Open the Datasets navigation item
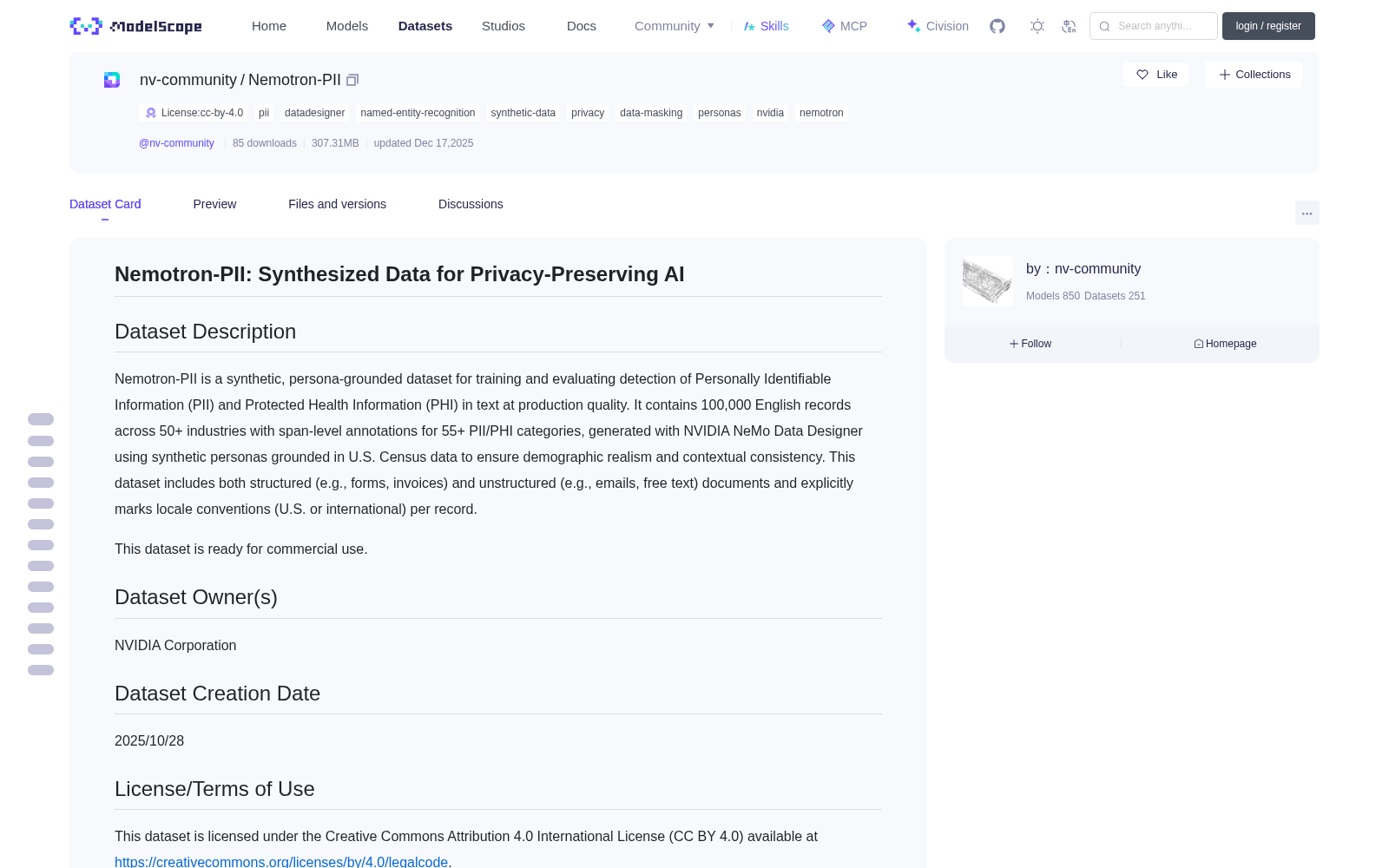The width and height of the screenshot is (1389, 868). [425, 26]
